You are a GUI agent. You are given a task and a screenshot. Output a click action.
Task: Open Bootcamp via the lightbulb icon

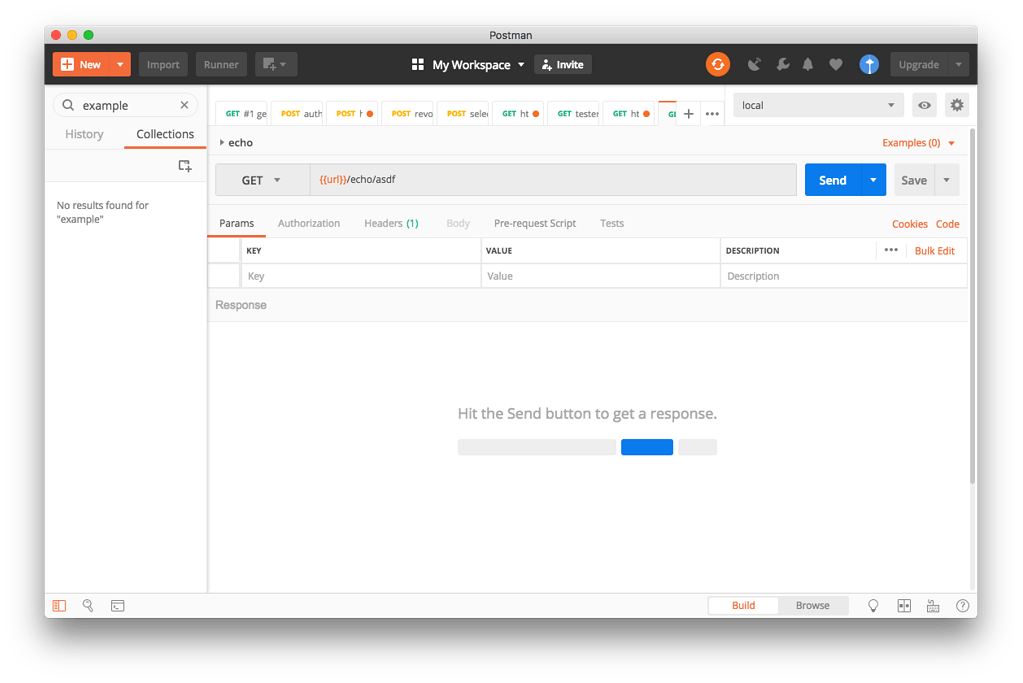click(873, 606)
